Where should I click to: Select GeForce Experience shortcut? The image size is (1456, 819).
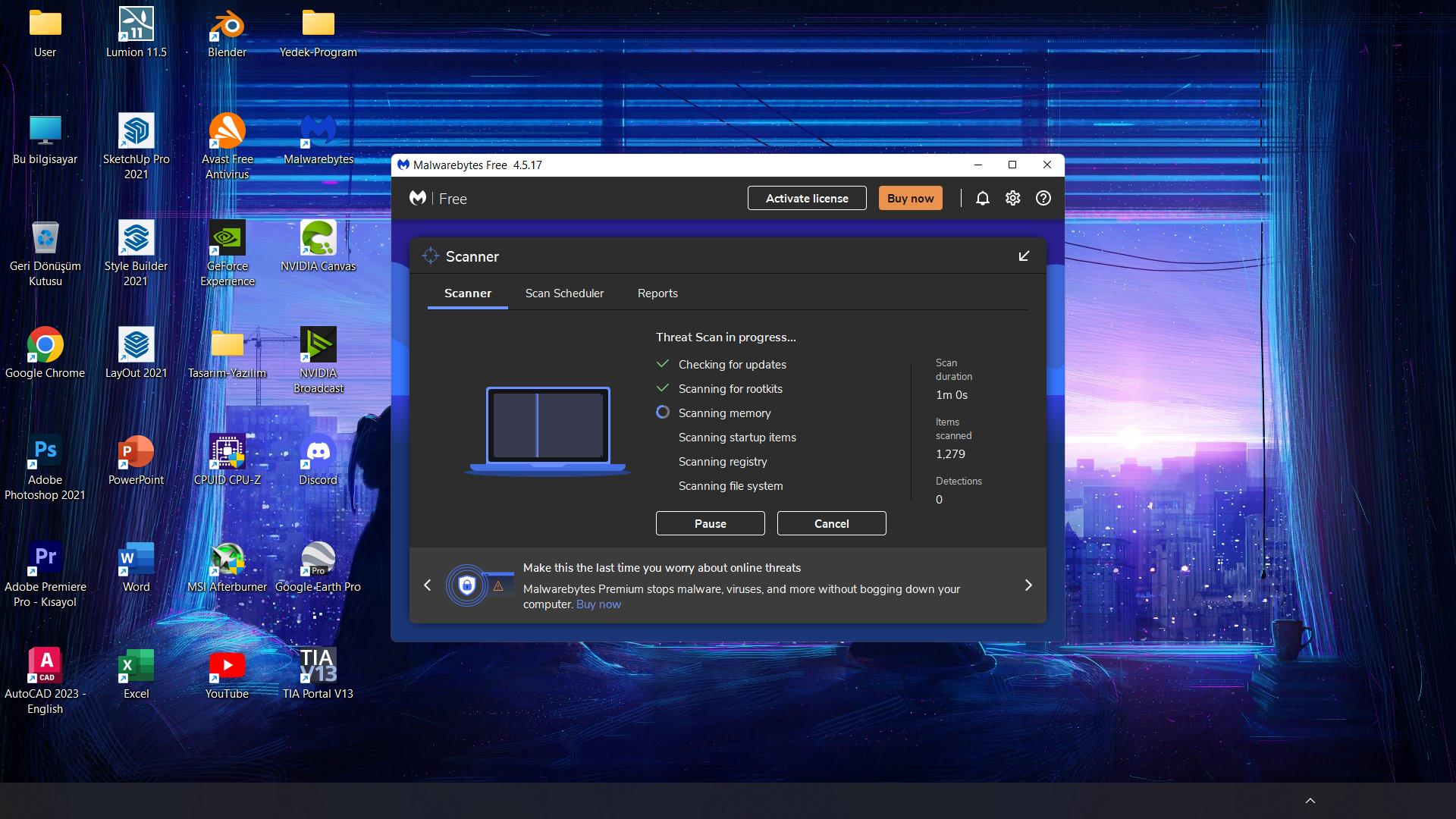coord(227,254)
